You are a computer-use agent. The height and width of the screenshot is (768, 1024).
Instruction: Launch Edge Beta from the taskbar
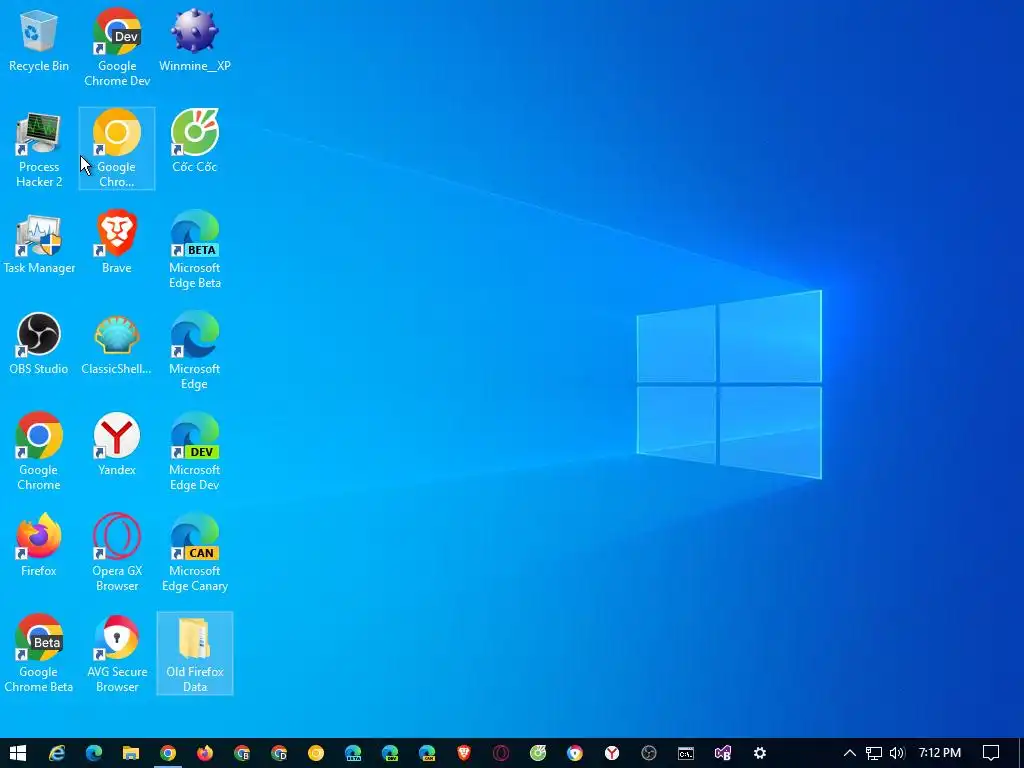click(353, 753)
